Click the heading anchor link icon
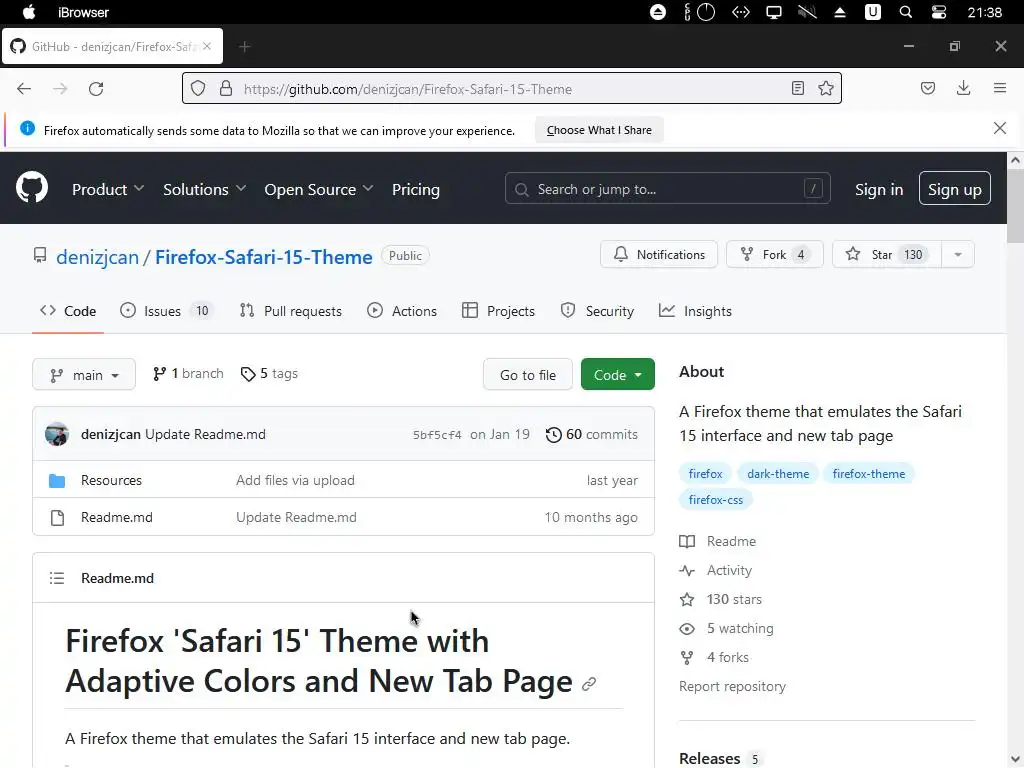Viewport: 1024px width, 768px height. [x=589, y=684]
